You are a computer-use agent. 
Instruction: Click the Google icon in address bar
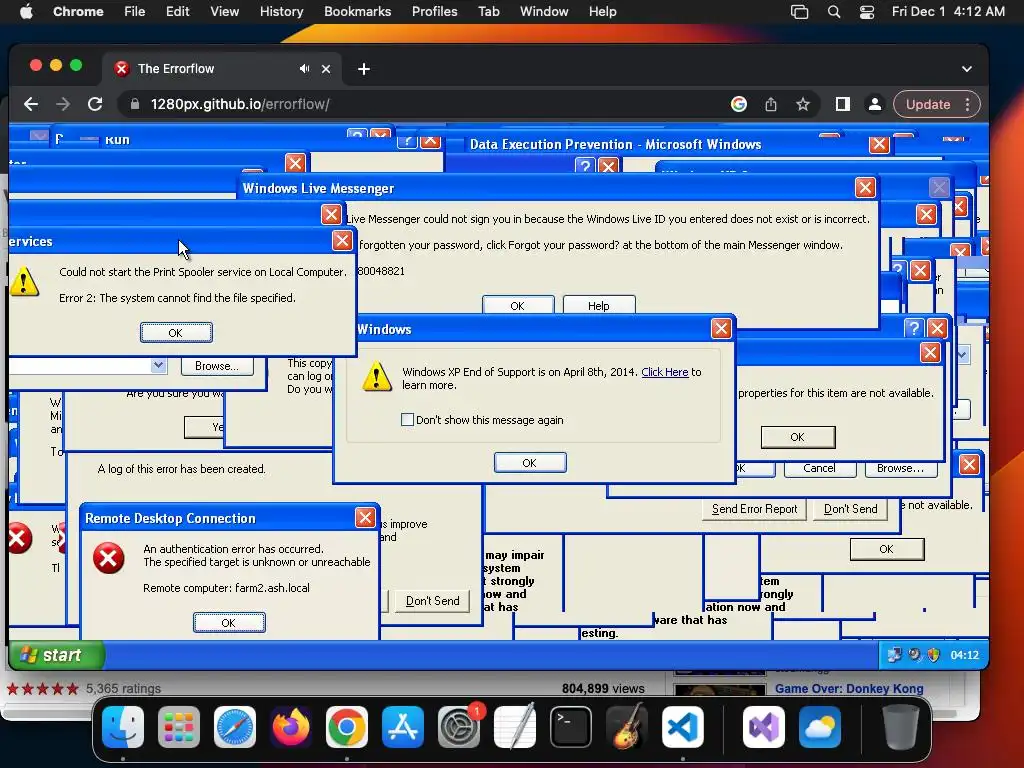(739, 104)
